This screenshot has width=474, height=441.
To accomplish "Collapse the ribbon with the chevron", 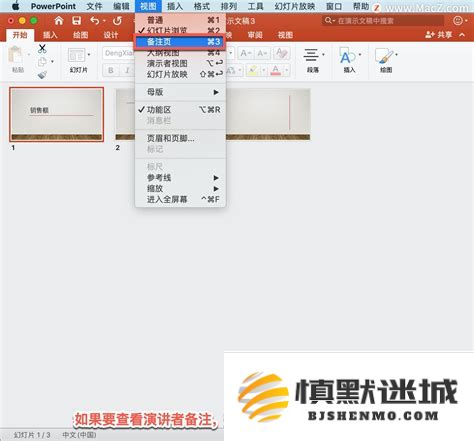I will 462,35.
